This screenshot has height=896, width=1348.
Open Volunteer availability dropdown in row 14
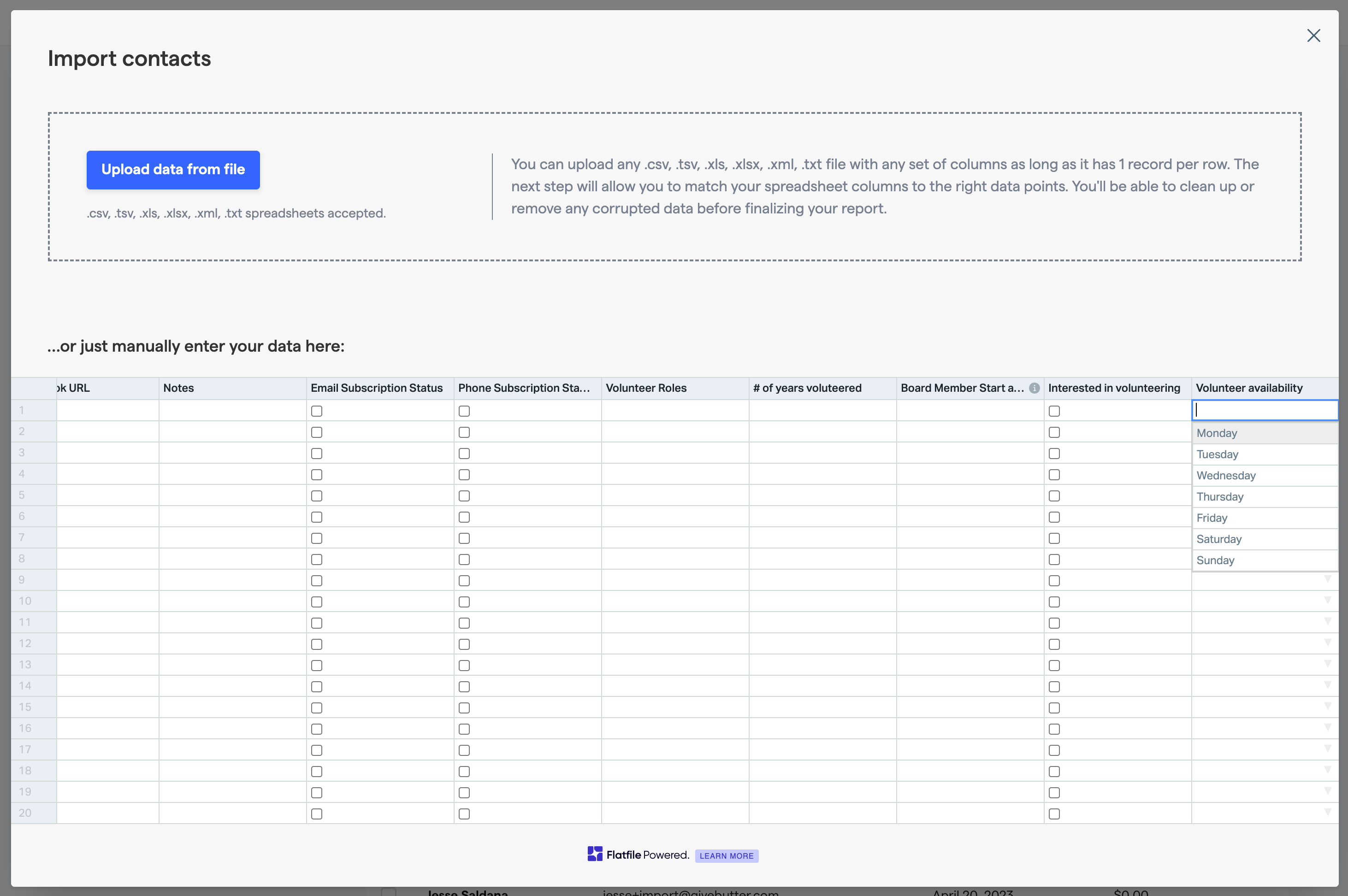coord(1327,685)
